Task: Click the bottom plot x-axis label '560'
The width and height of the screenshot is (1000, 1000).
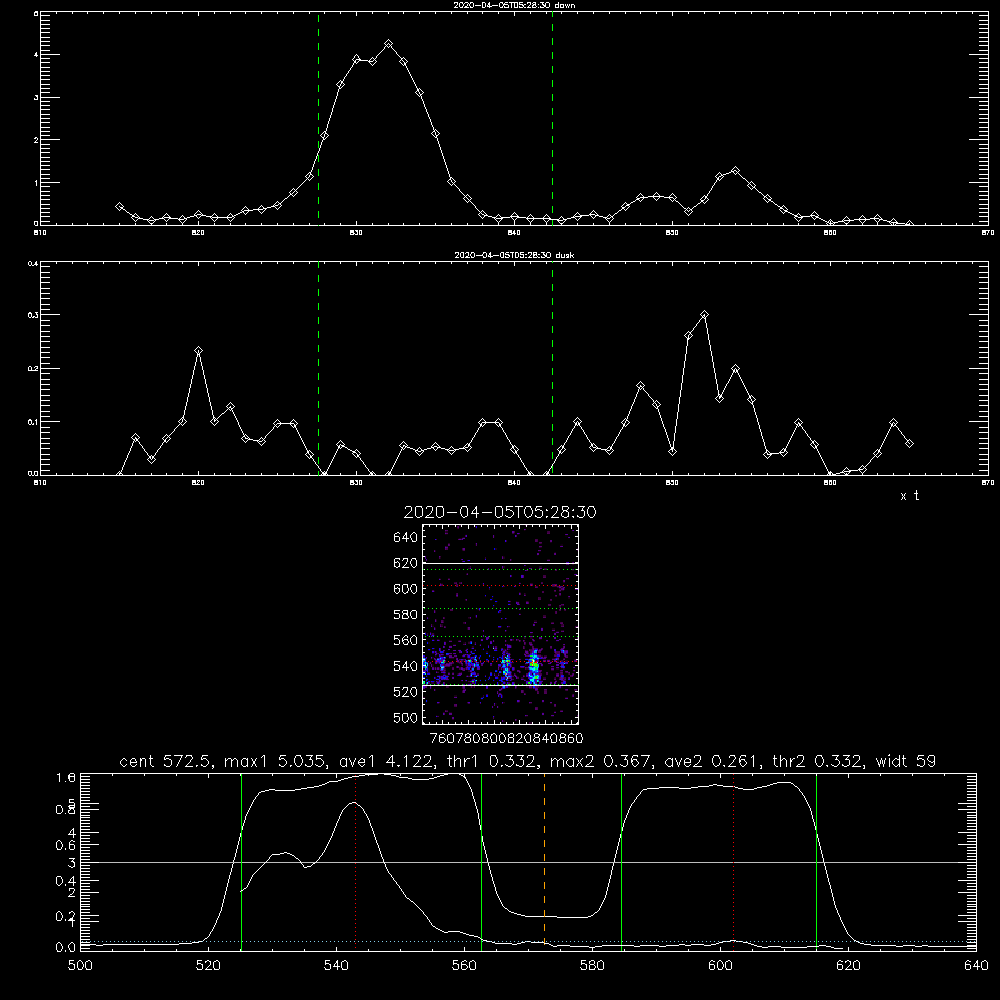Action: [464, 966]
